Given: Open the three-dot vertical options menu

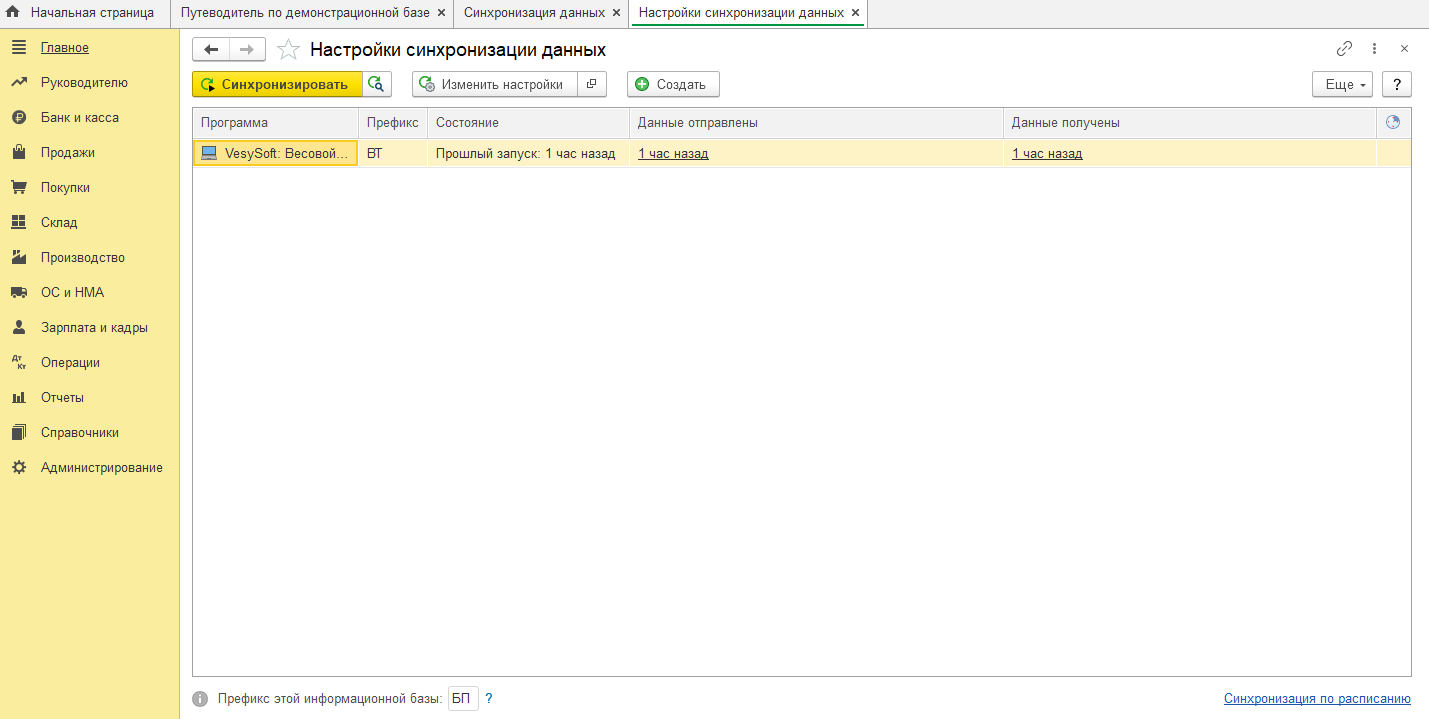Looking at the screenshot, I should [x=1374, y=49].
